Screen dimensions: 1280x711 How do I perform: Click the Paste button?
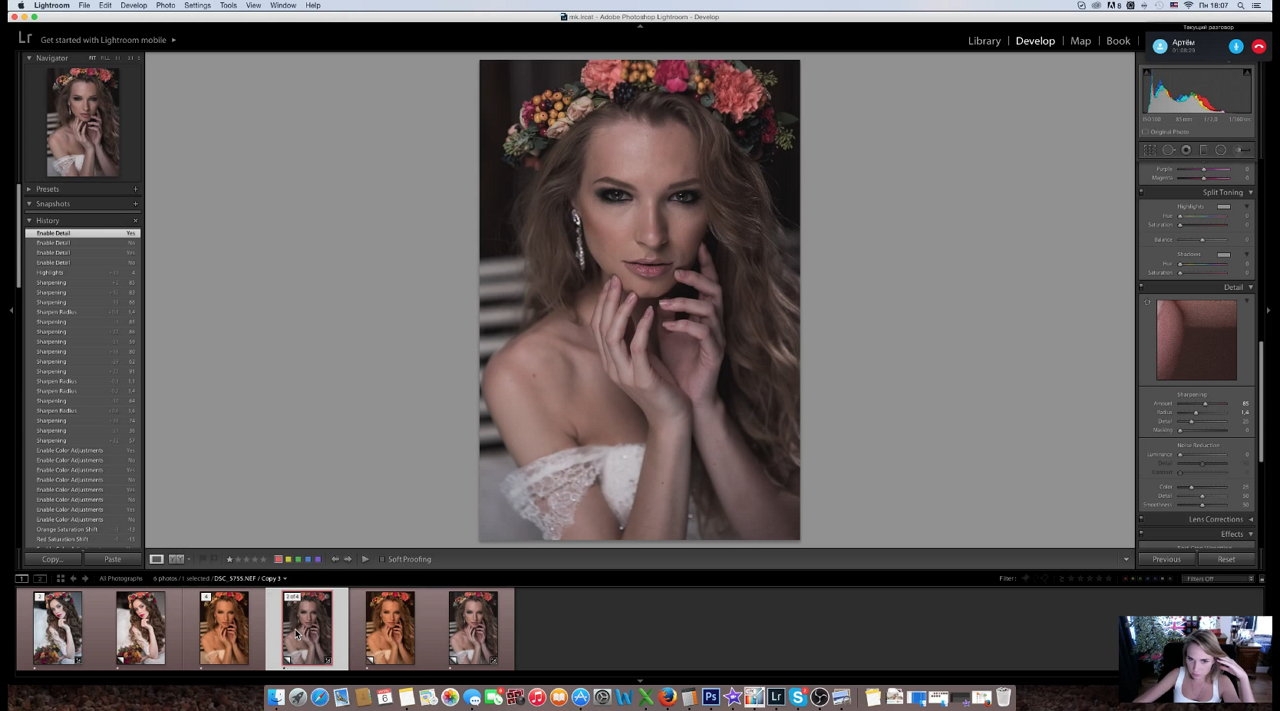coord(112,559)
